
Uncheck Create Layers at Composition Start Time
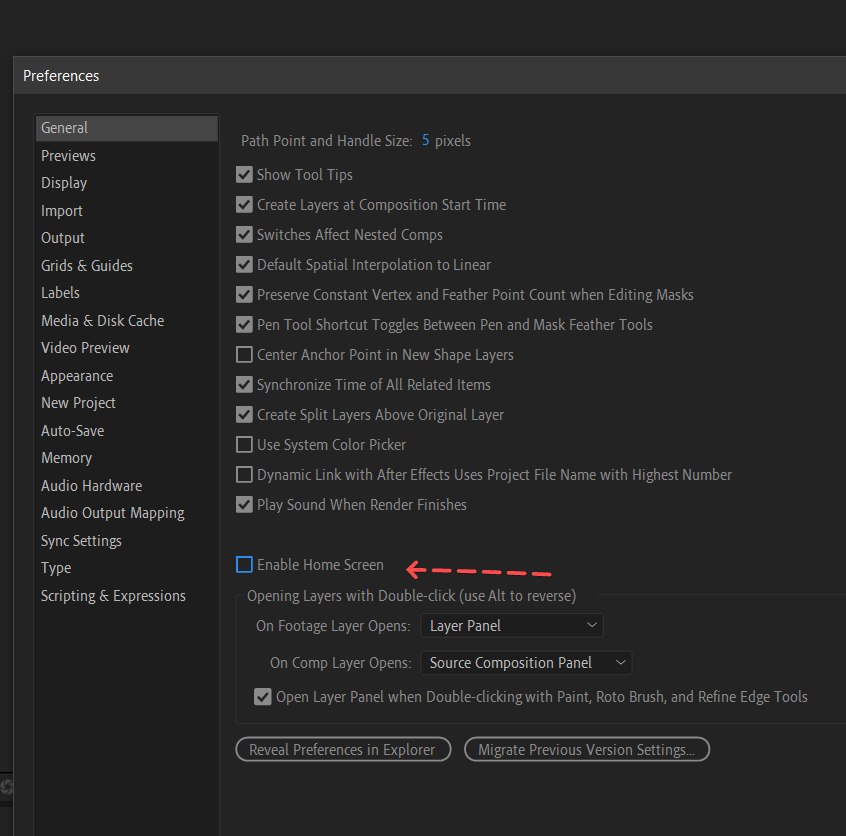click(x=244, y=205)
